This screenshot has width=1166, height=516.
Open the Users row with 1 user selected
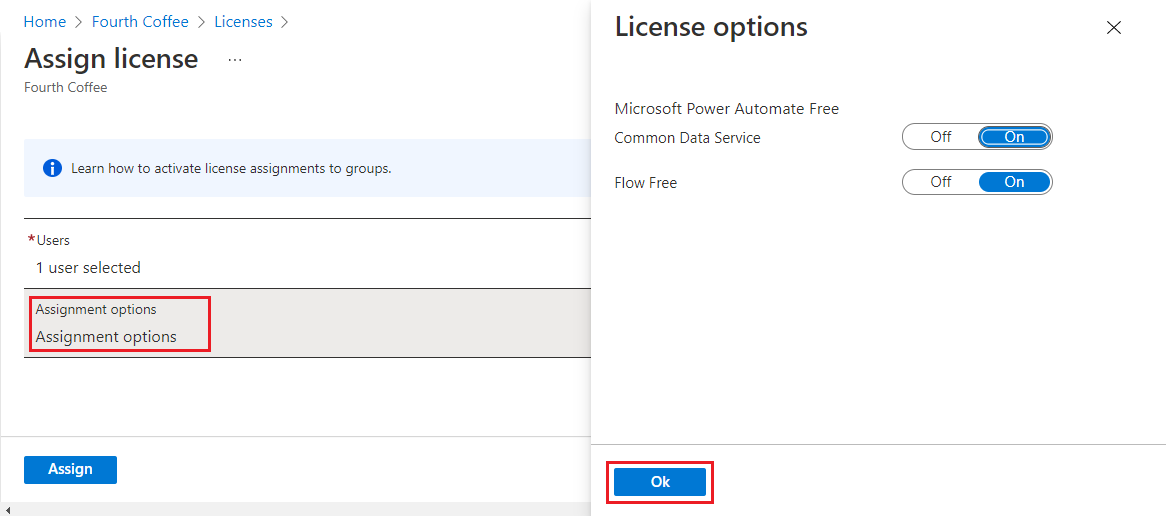coord(88,267)
